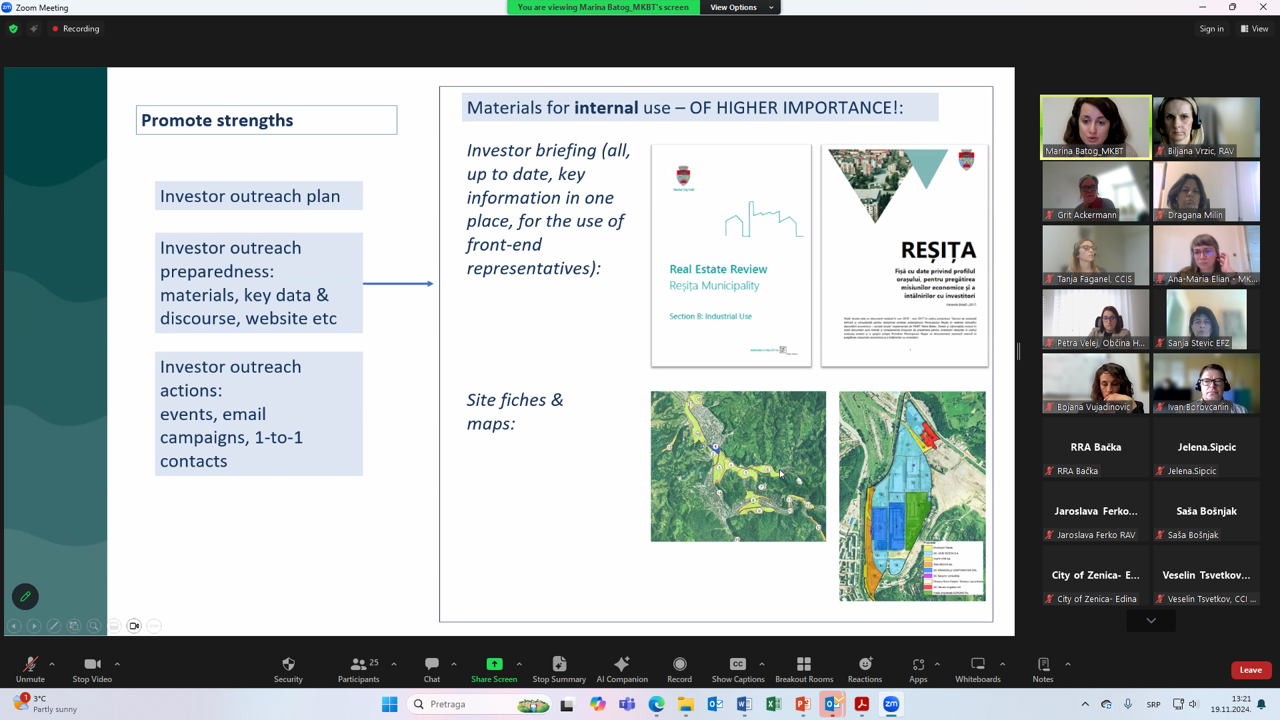Viewport: 1280px width, 720px height.
Task: Select Biljana Vrzic, RAV video tile
Action: pos(1206,127)
